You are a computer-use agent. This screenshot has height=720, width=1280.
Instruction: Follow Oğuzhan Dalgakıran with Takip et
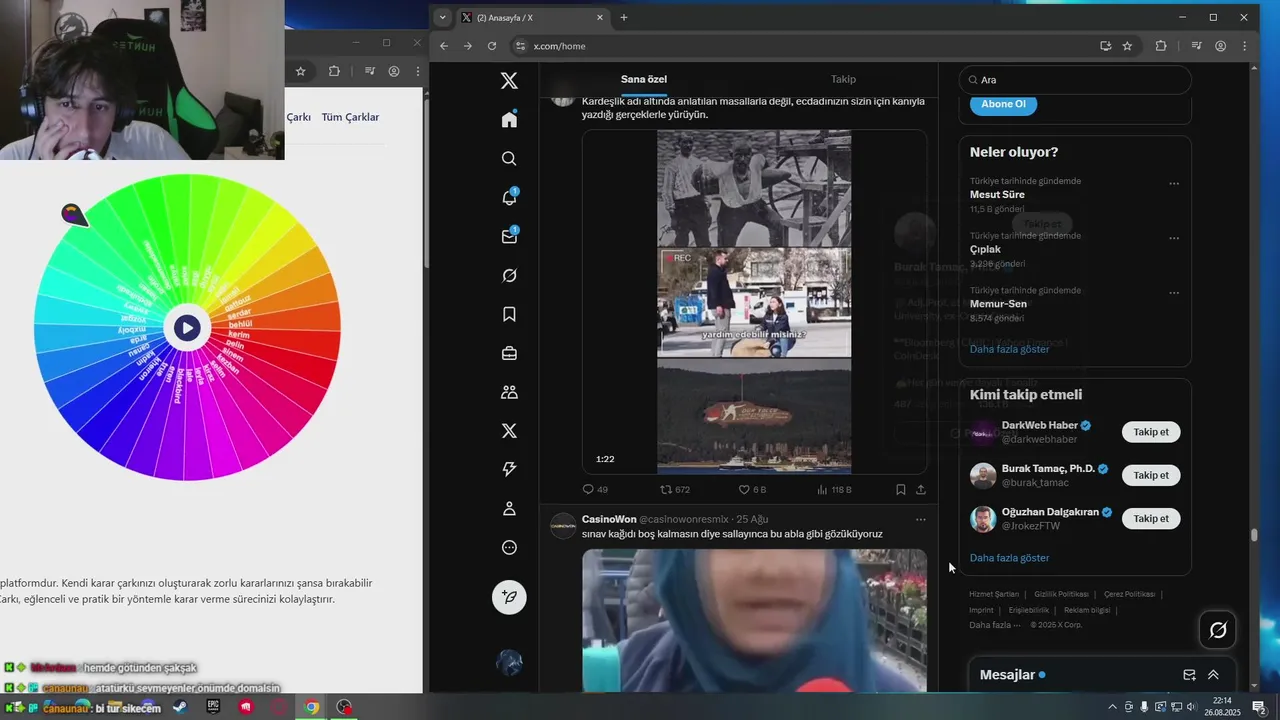point(1151,518)
